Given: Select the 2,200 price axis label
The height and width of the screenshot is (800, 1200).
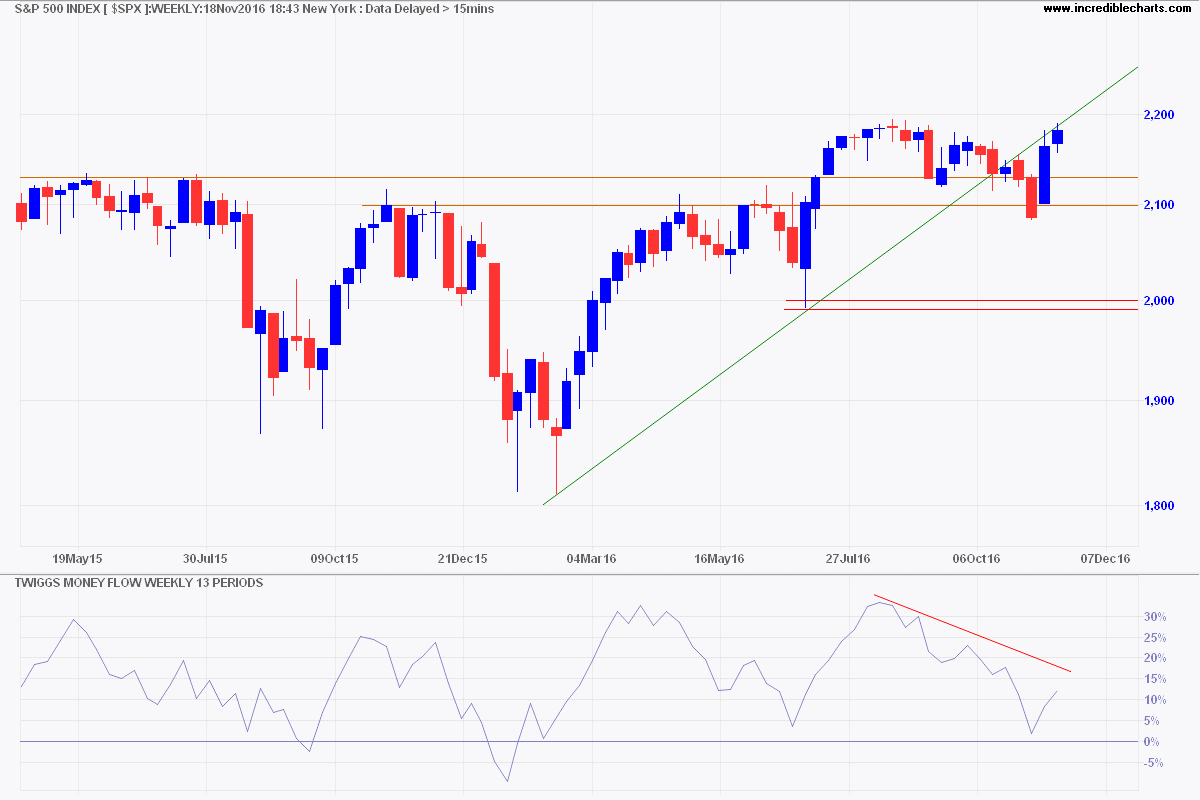Looking at the screenshot, I should click(x=1161, y=115).
